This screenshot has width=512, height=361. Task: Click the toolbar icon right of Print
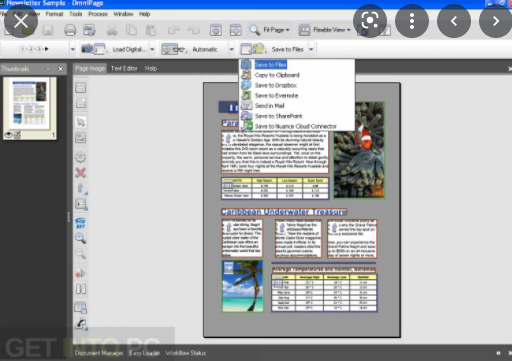coord(89,30)
